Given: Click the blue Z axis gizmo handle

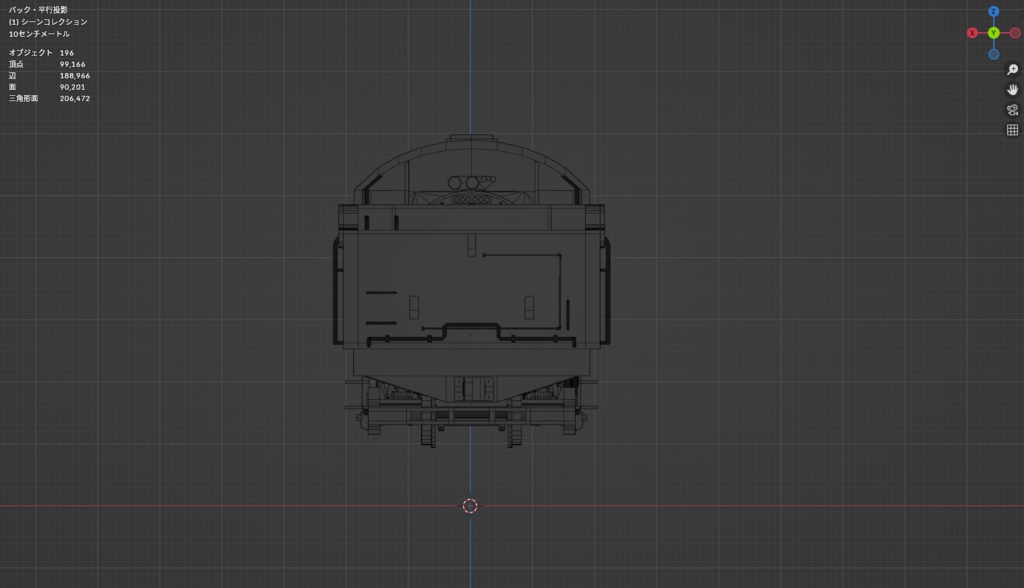Looking at the screenshot, I should 993,12.
